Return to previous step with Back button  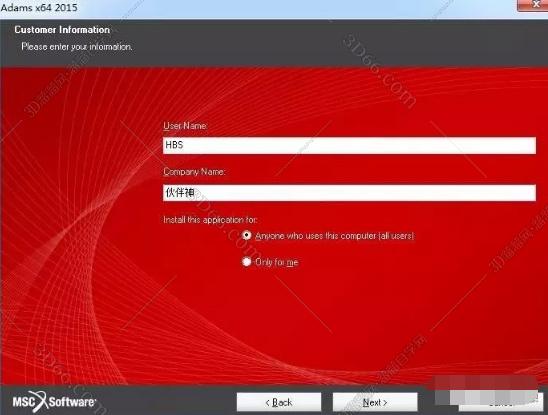click(279, 402)
